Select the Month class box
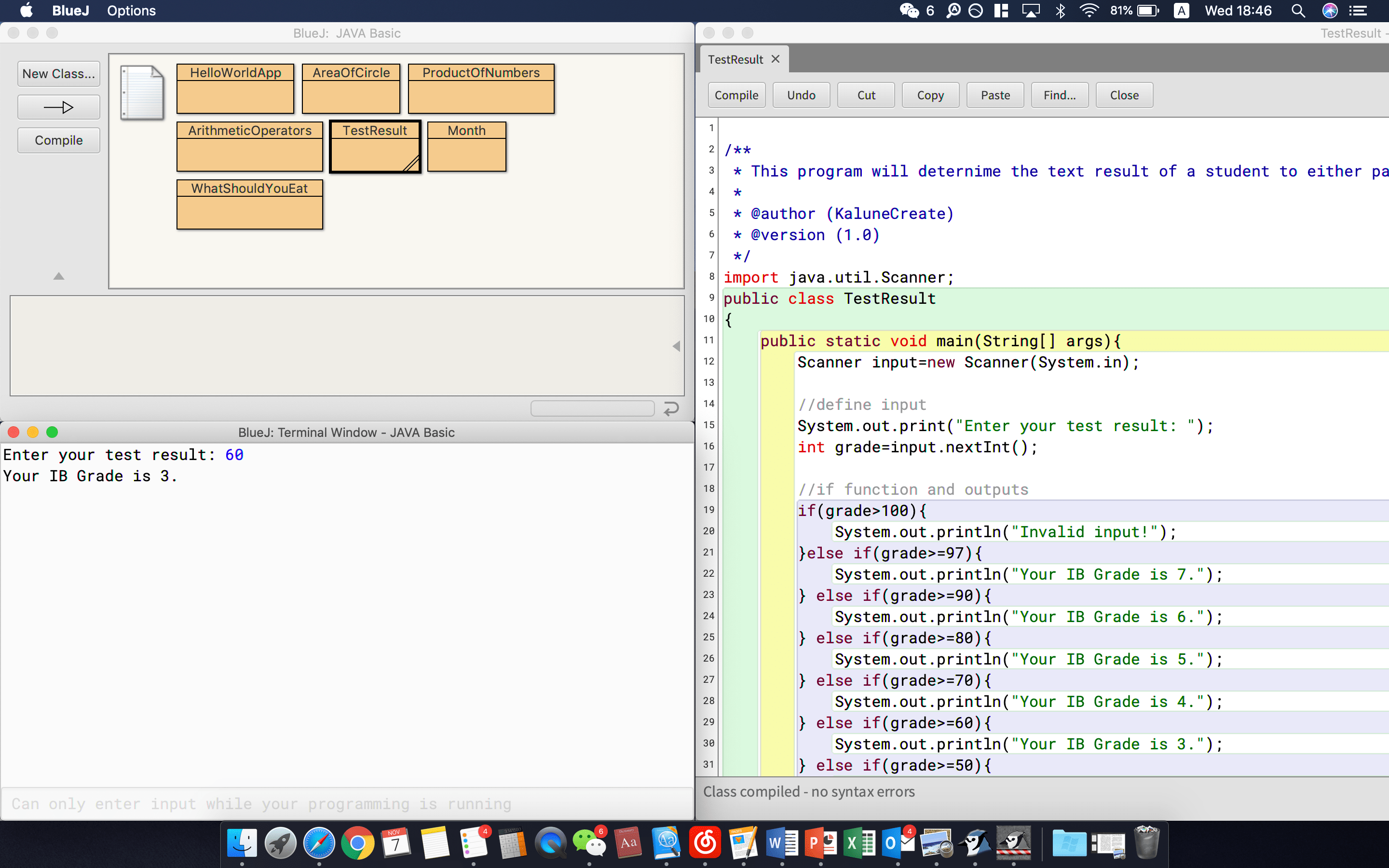 [466, 146]
